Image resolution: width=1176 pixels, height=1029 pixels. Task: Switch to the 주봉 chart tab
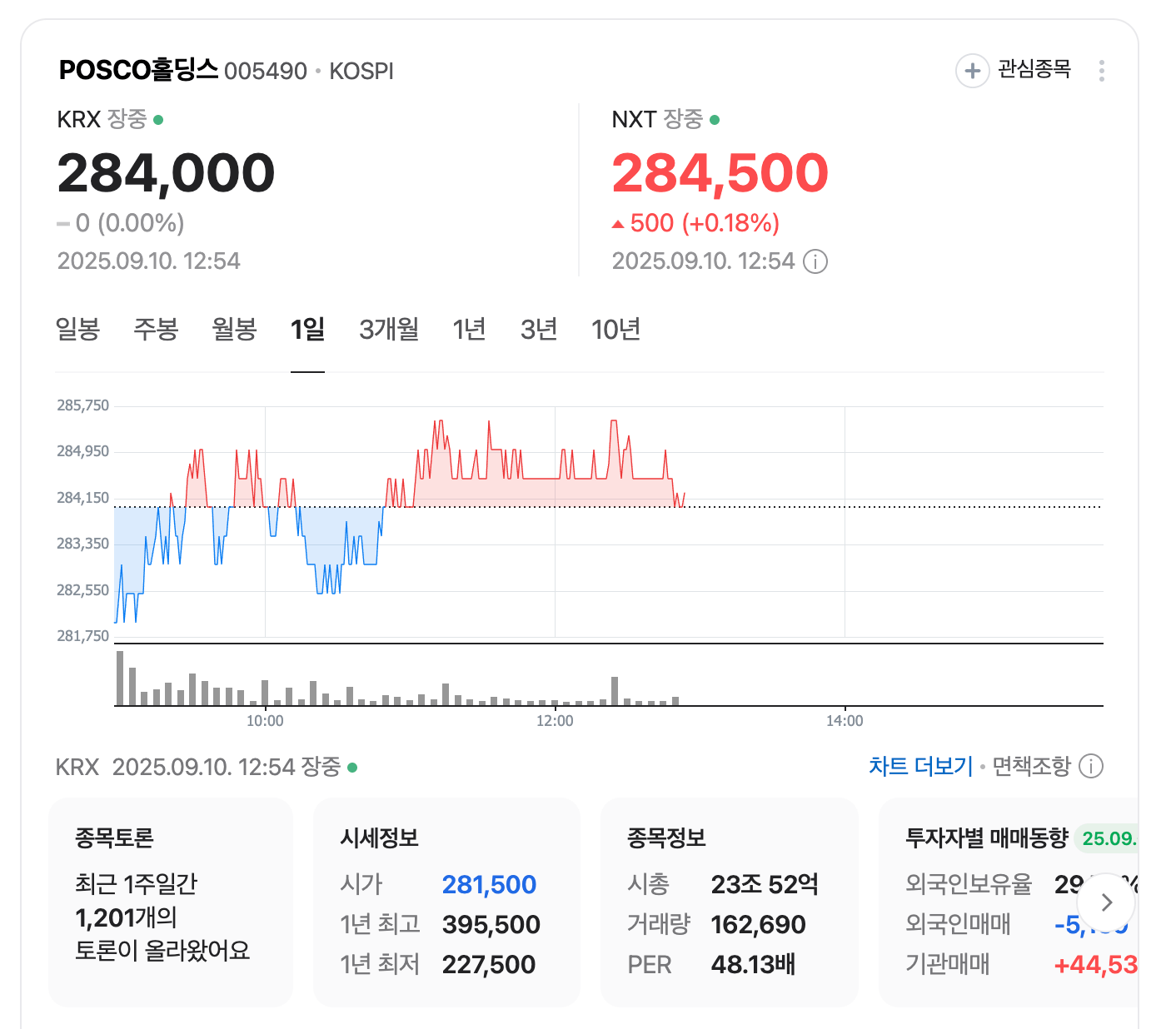coord(156,330)
